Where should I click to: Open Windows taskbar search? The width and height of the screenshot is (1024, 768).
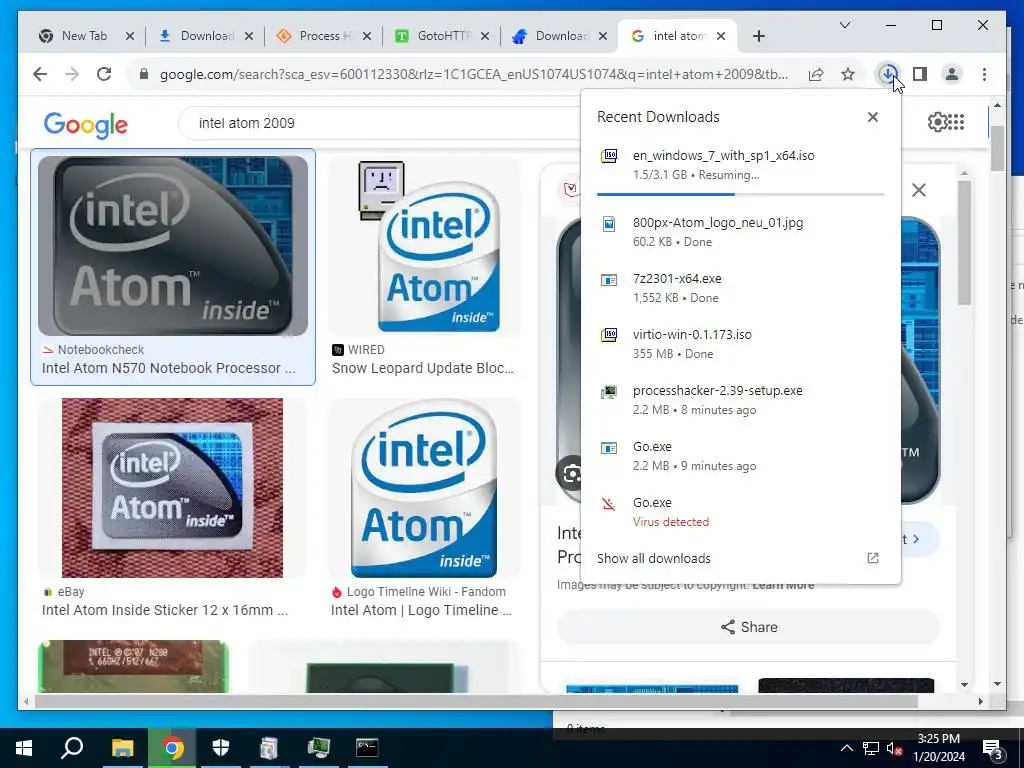[x=72, y=747]
